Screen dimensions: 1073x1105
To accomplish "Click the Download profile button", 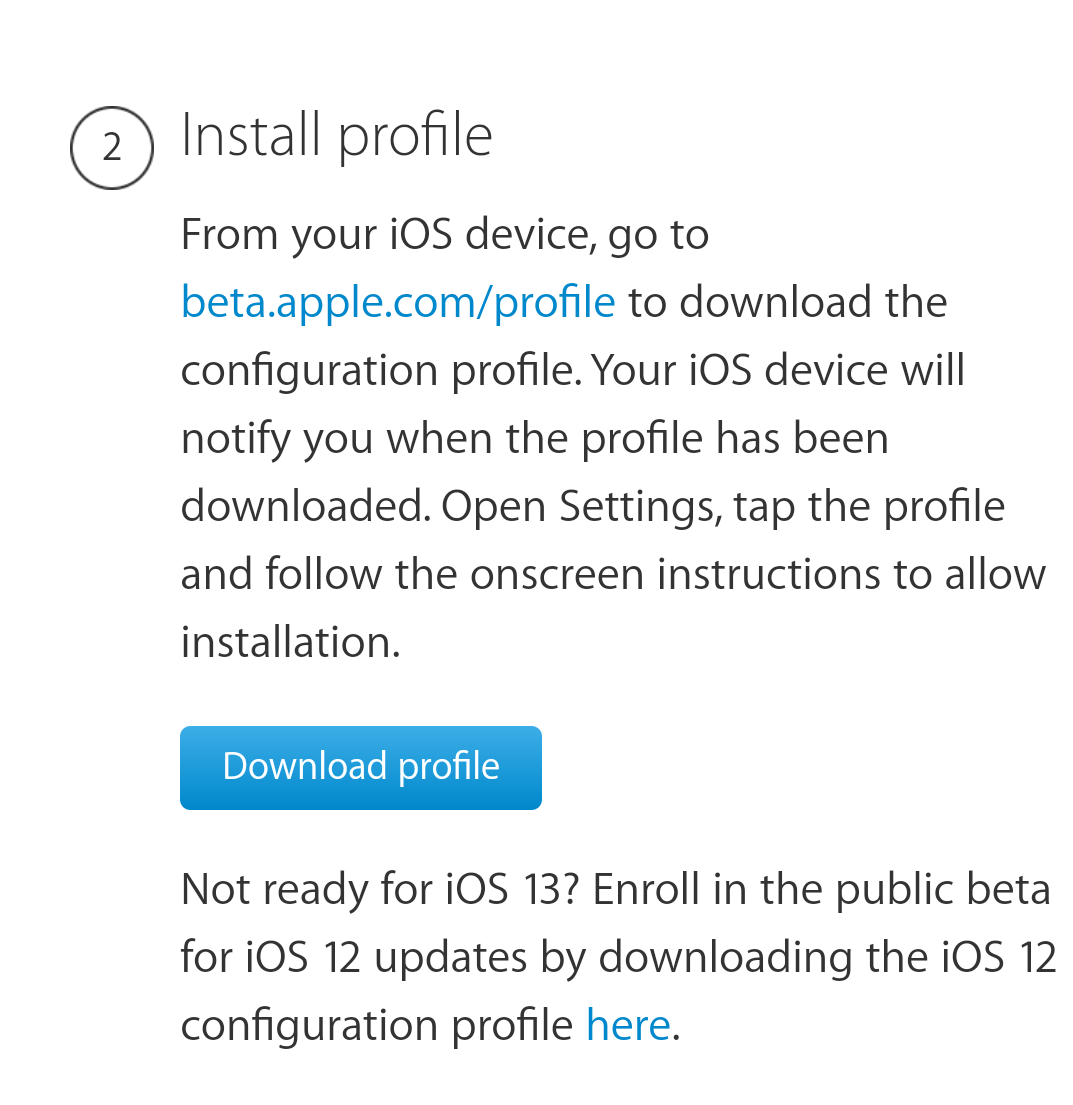I will pos(361,767).
